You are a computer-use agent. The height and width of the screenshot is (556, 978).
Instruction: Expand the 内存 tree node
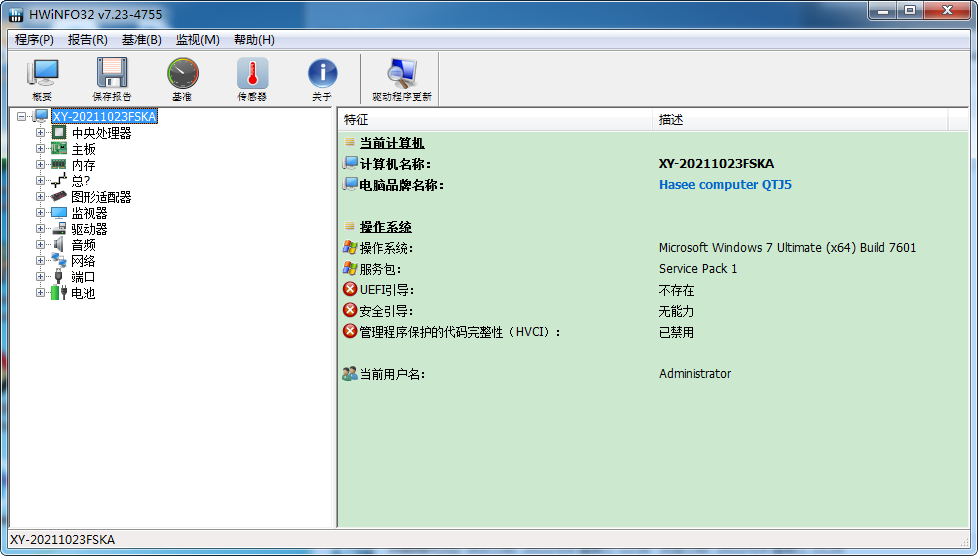click(x=40, y=165)
